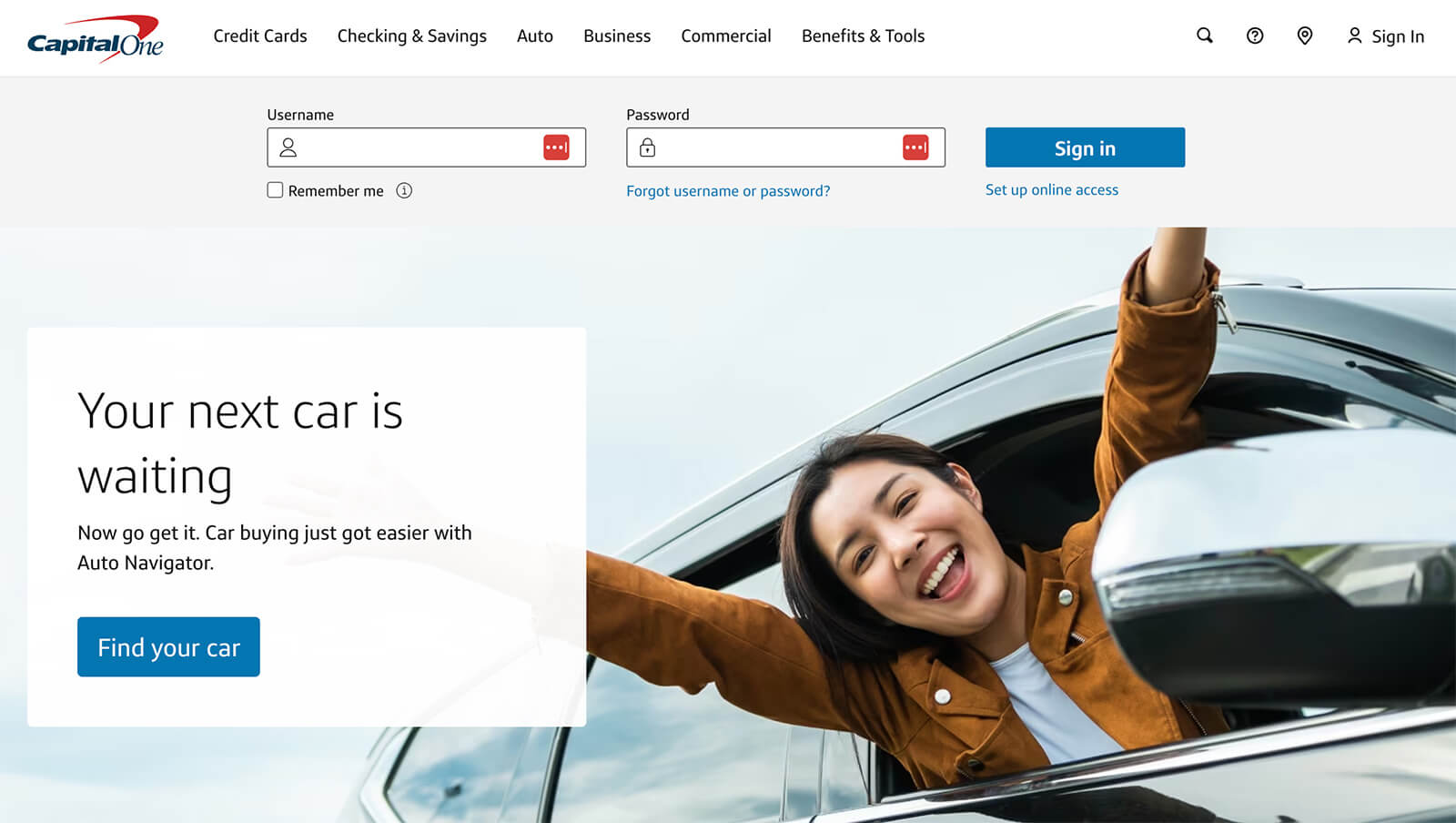1456x823 pixels.
Task: Expand the Checking & Savings menu
Action: pos(411,36)
